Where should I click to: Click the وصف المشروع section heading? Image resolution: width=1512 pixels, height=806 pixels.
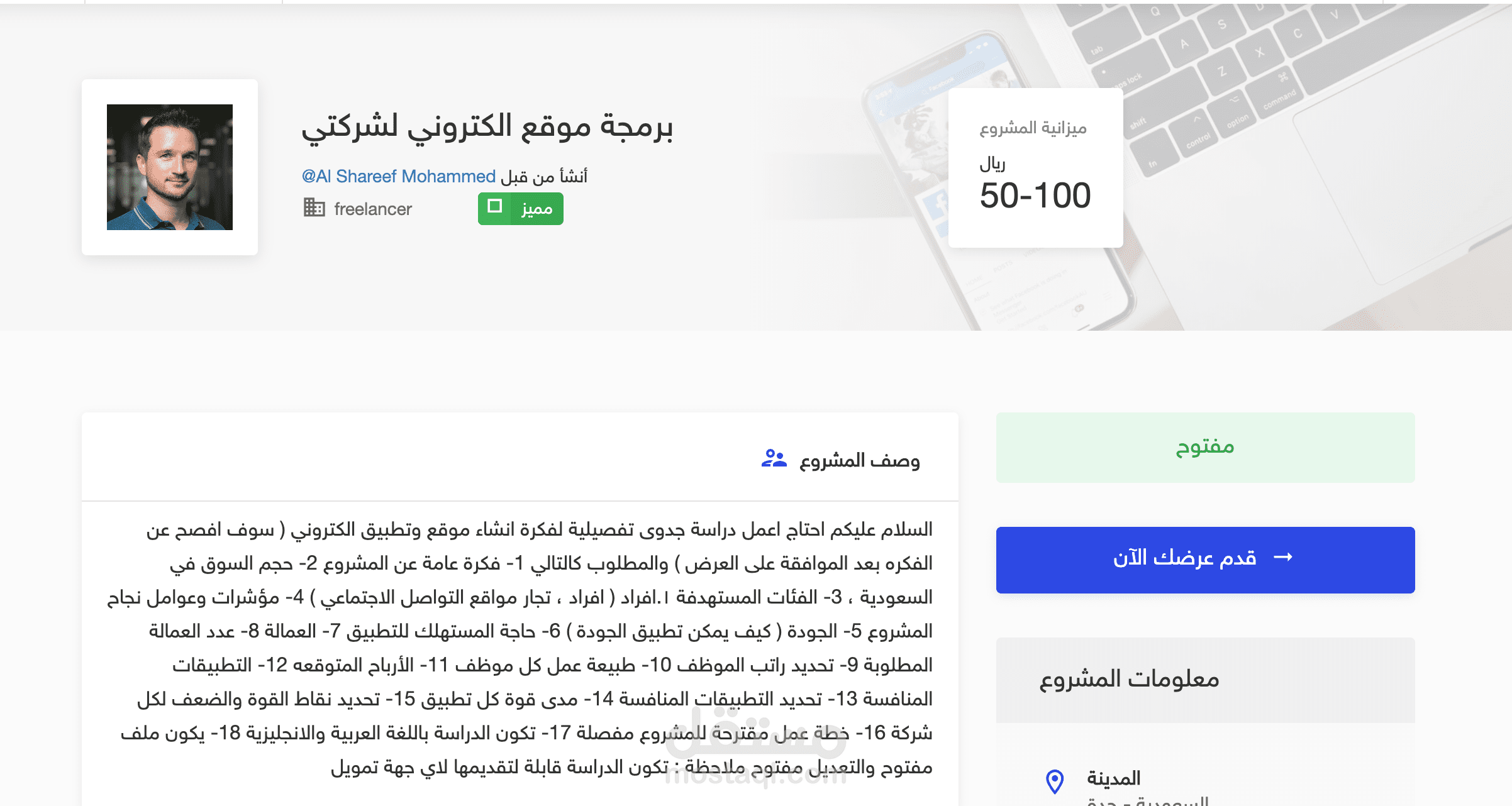(x=859, y=461)
